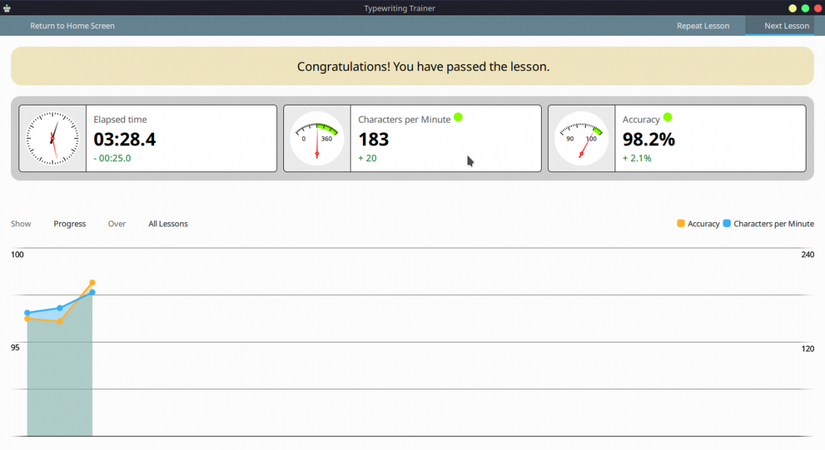This screenshot has height=450, width=825.
Task: Repeat the lesson
Action: coord(703,26)
